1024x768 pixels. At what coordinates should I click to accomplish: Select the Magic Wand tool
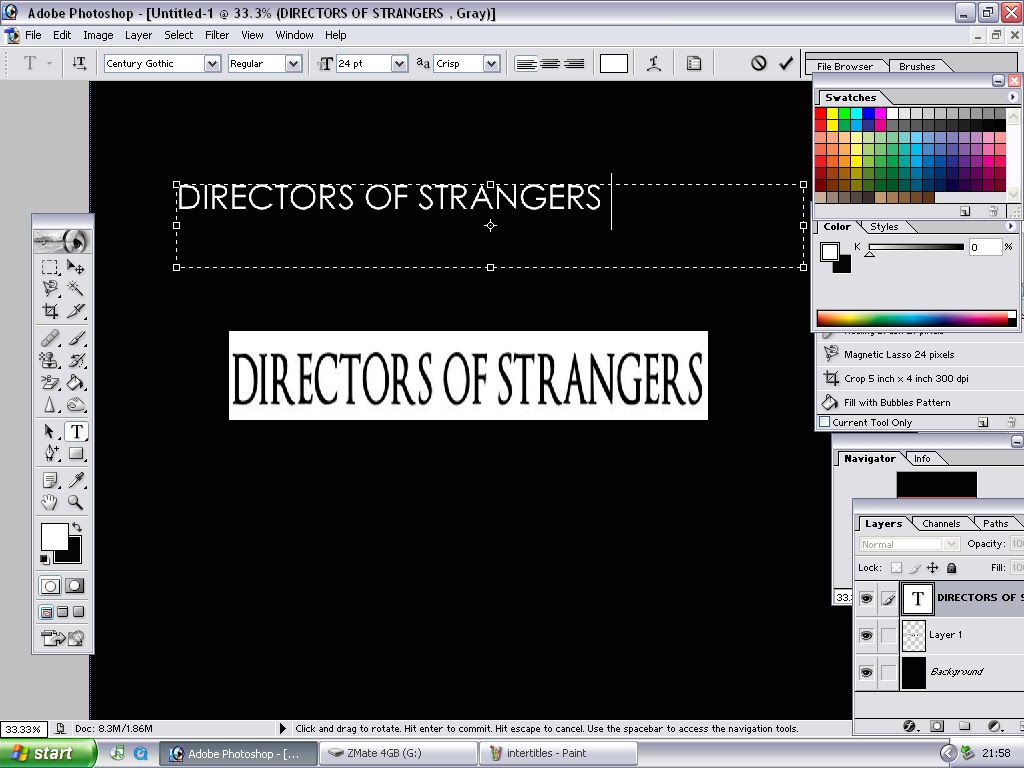pos(76,289)
